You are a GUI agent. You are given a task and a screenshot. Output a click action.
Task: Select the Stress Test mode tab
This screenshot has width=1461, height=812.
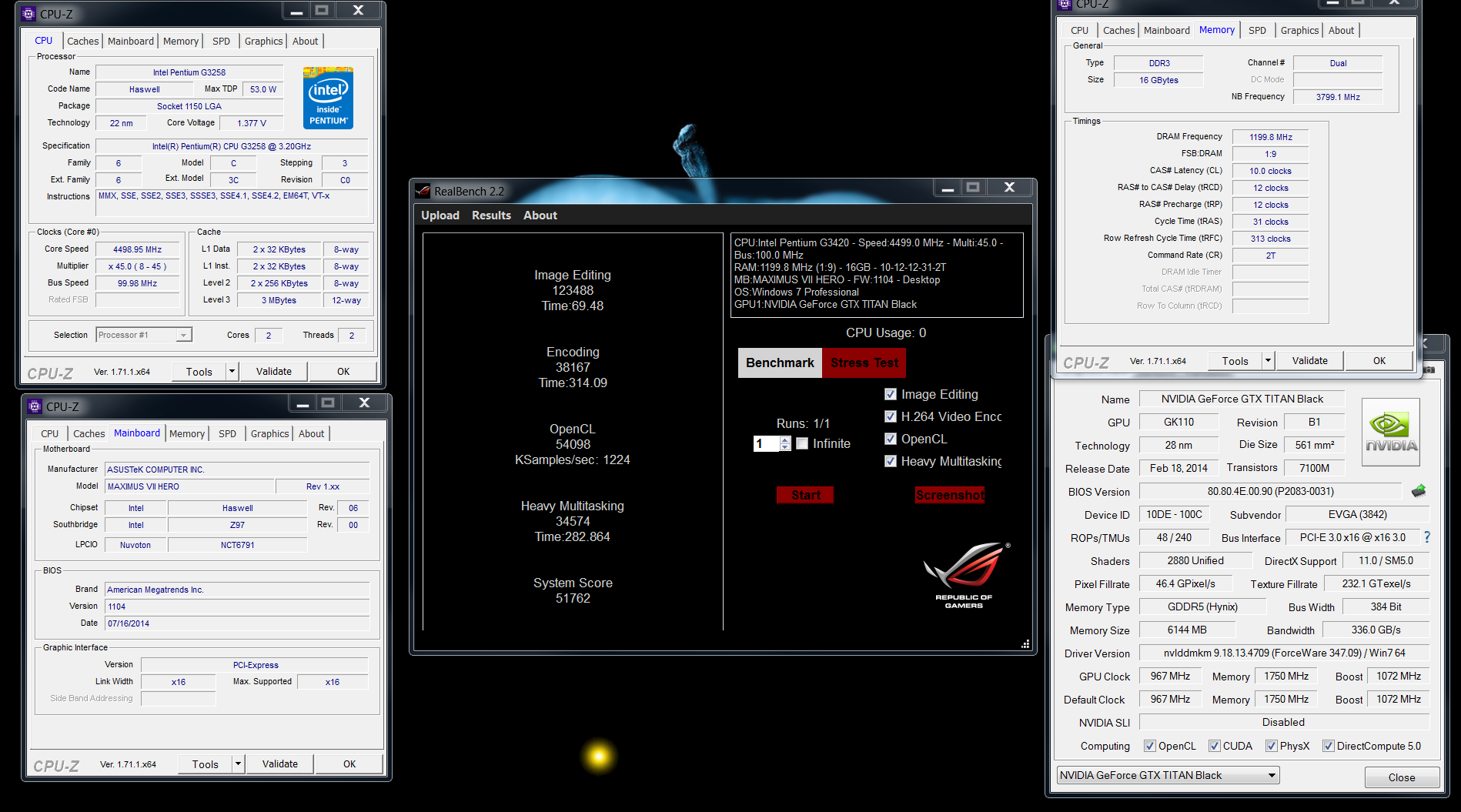point(864,363)
